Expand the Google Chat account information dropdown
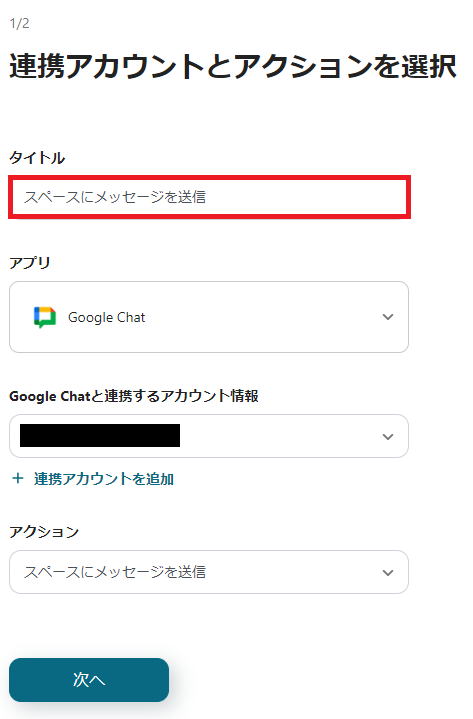This screenshot has width=473, height=719. 209,436
